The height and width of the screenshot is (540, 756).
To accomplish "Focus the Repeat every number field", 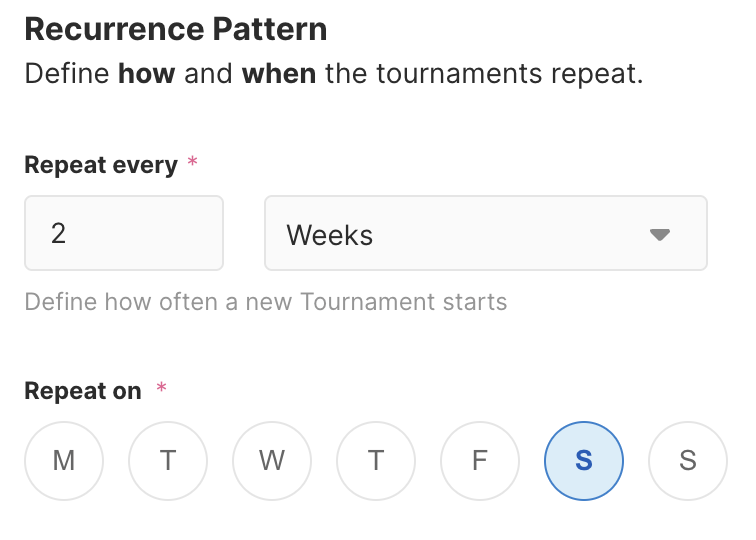I will (123, 233).
